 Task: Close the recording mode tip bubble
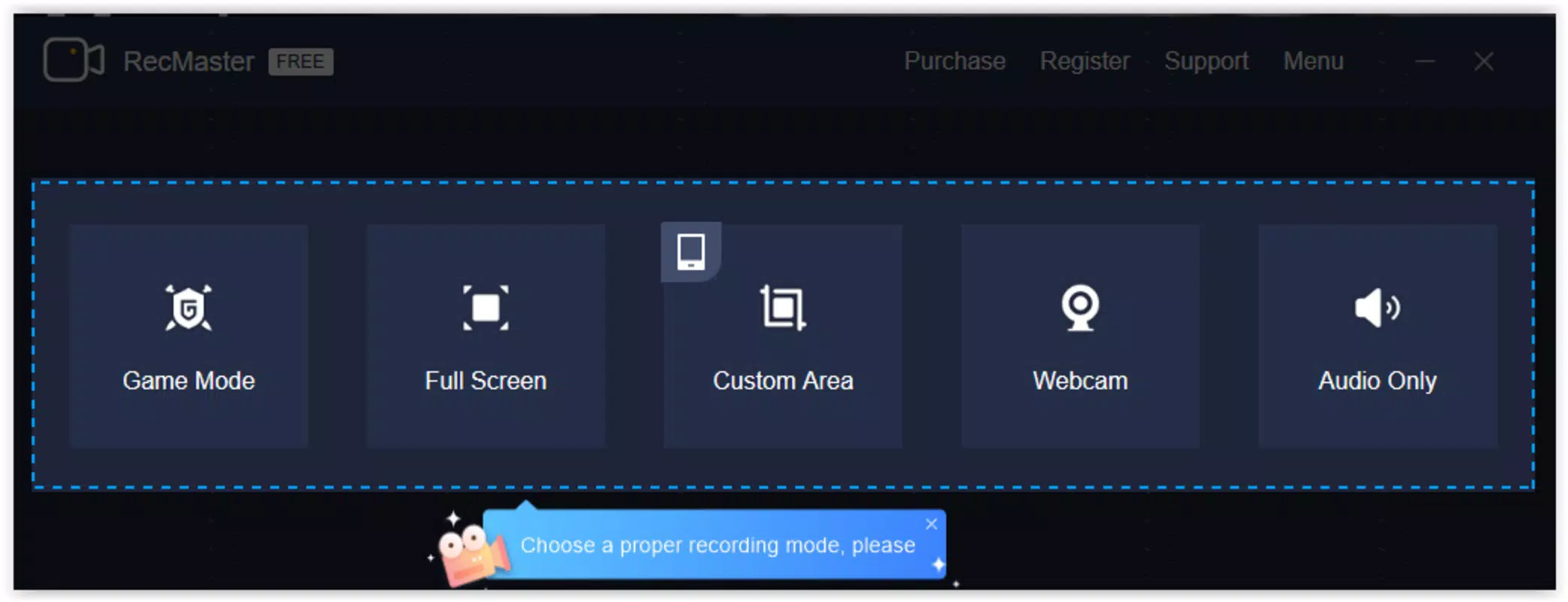pos(931,524)
